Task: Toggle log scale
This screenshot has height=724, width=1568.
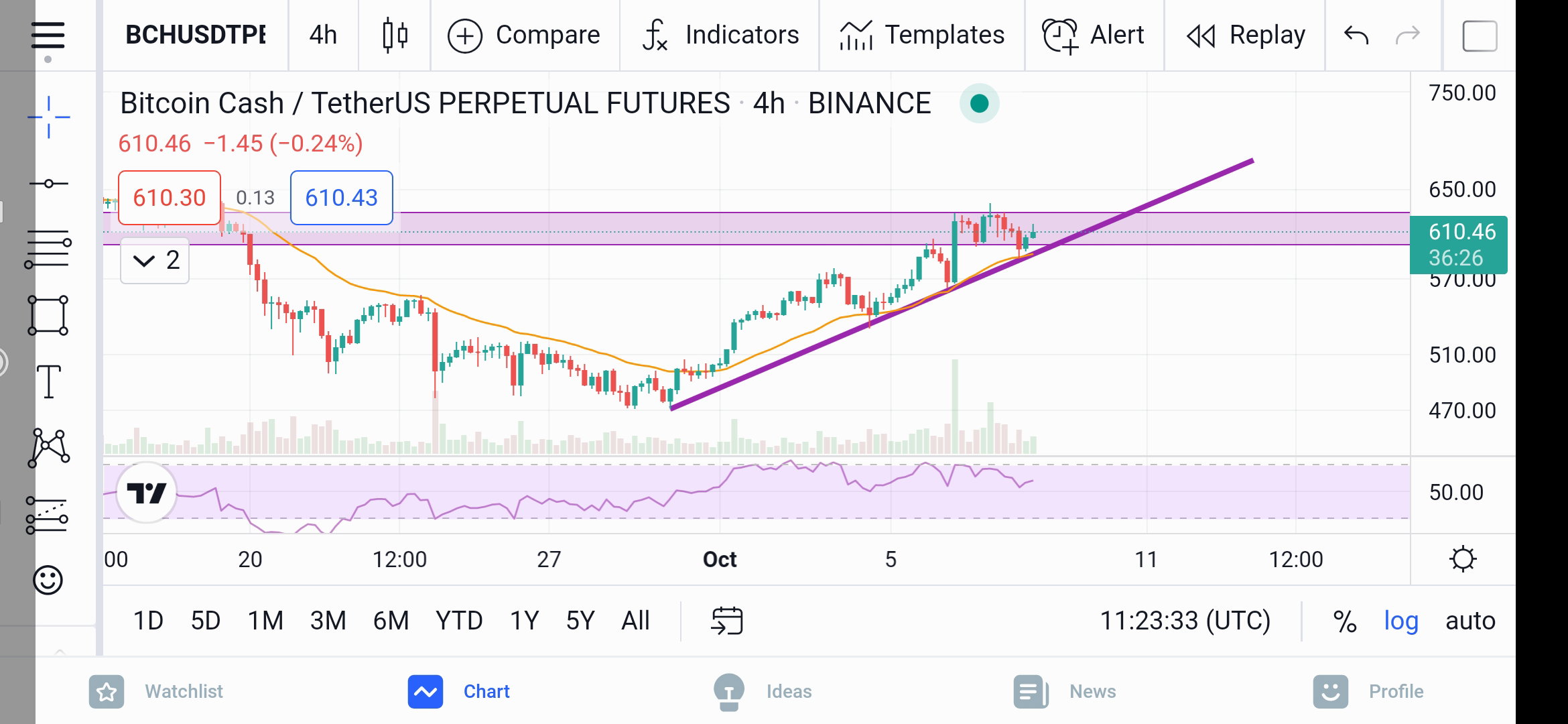Action: 1401,621
